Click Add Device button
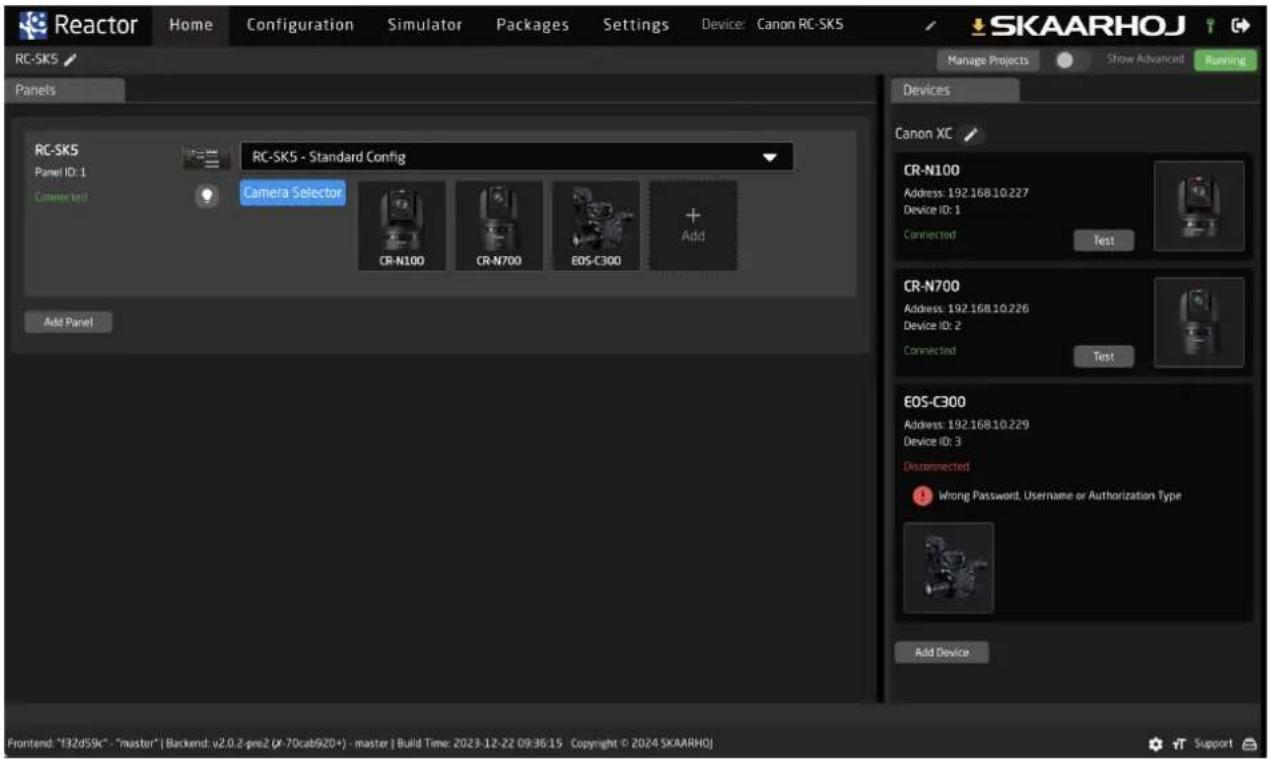Image resolution: width=1268 pixels, height=759 pixels. [940, 652]
